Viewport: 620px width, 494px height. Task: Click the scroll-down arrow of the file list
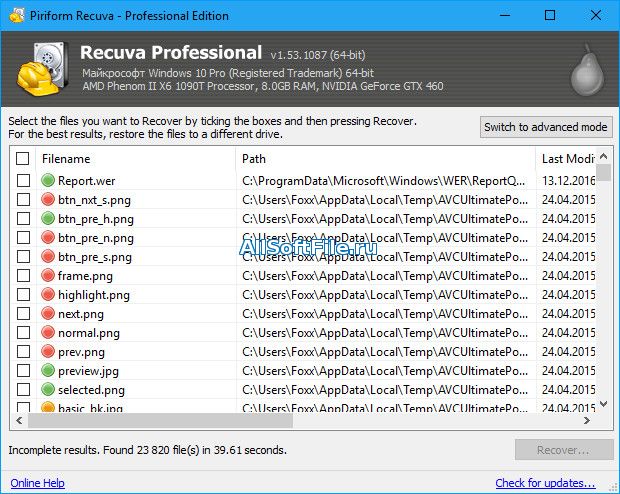(603, 404)
